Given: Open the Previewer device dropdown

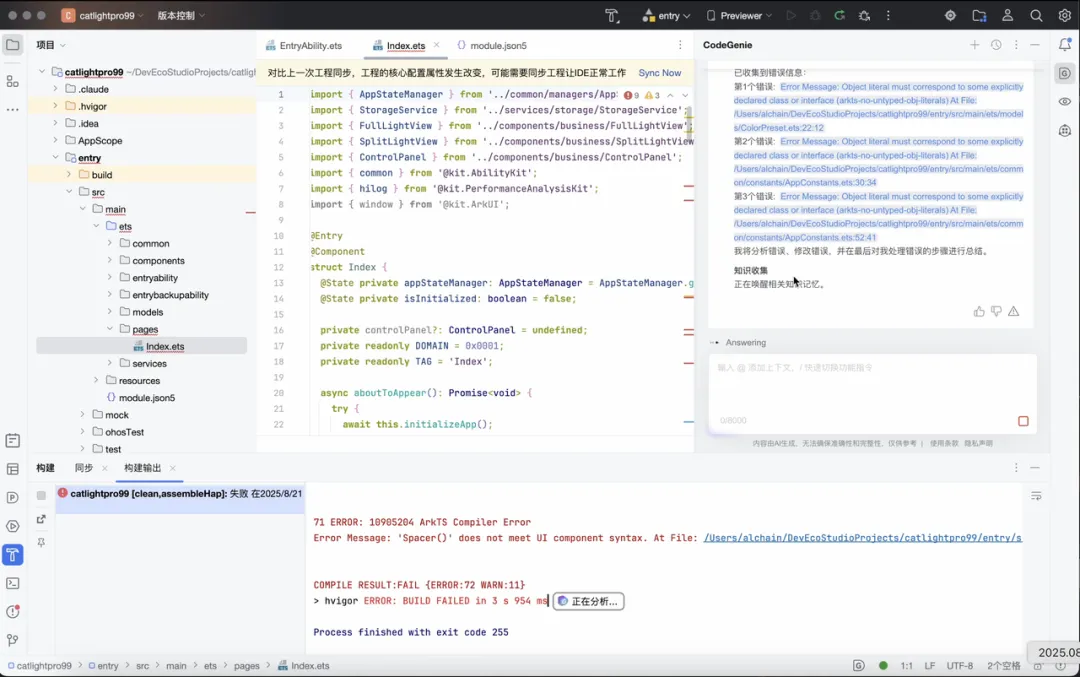Looking at the screenshot, I should [x=739, y=16].
